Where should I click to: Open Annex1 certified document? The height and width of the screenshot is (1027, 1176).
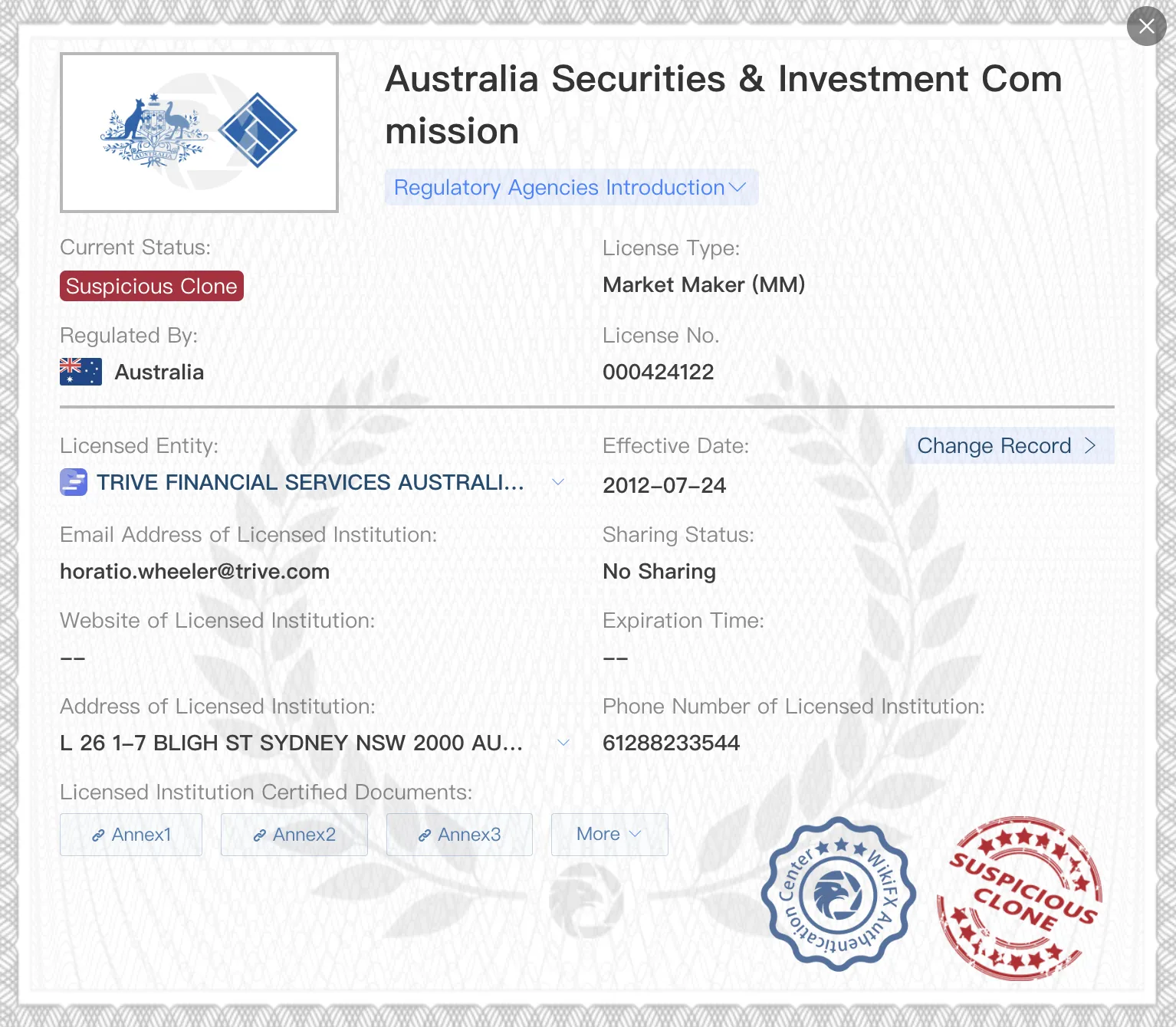click(131, 835)
